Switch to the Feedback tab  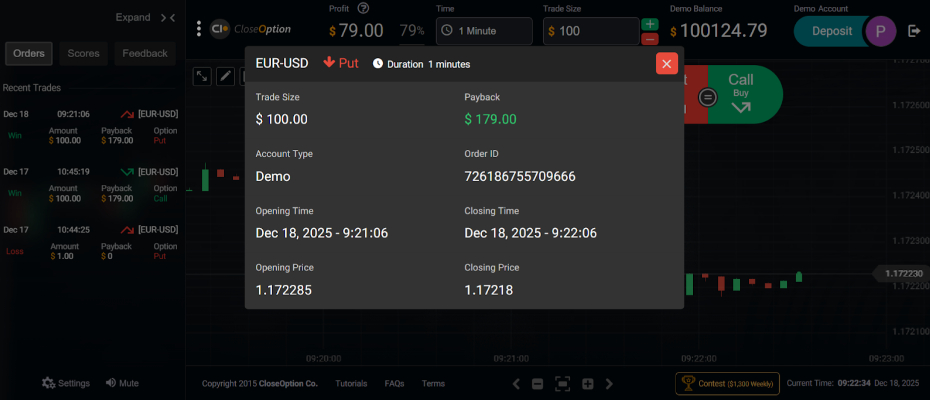coord(145,53)
